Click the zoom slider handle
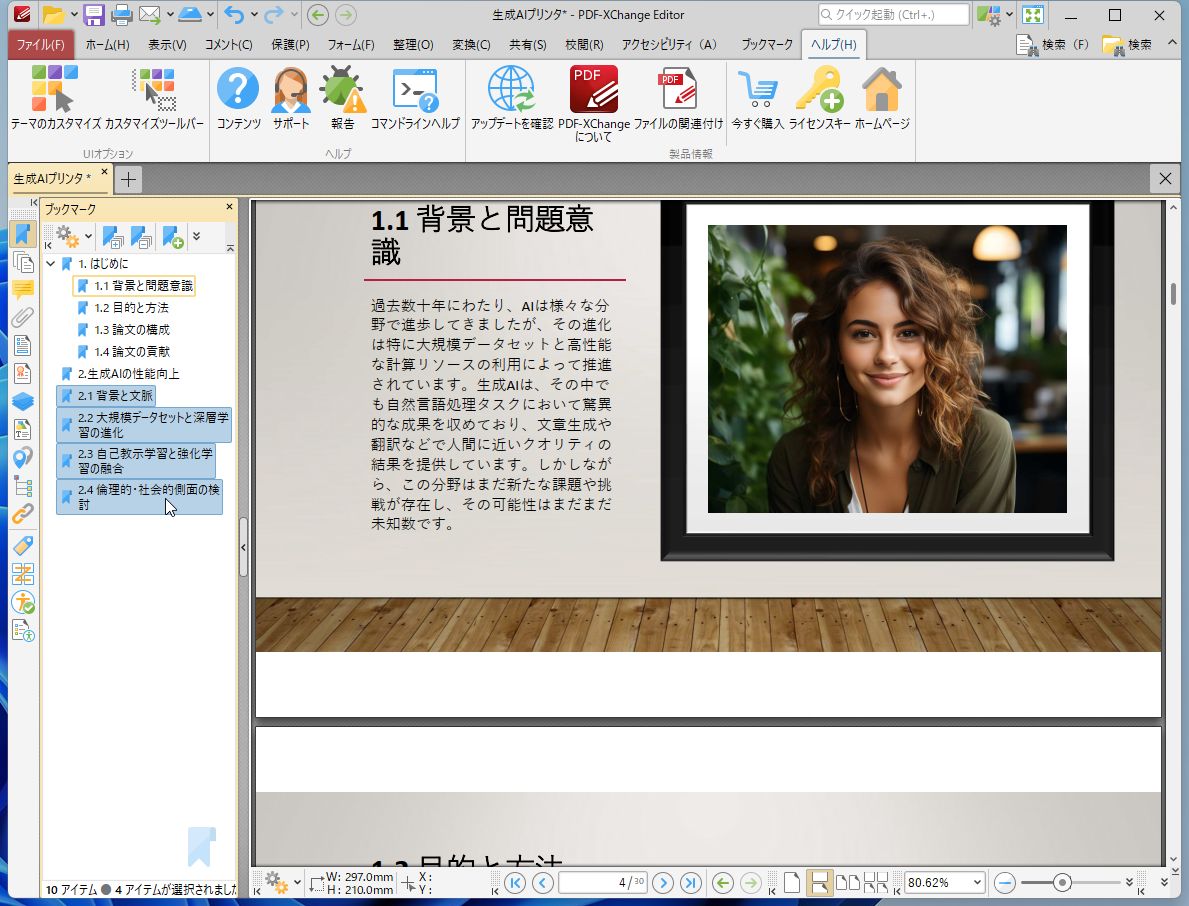This screenshot has height=906, width=1189. [x=1062, y=882]
